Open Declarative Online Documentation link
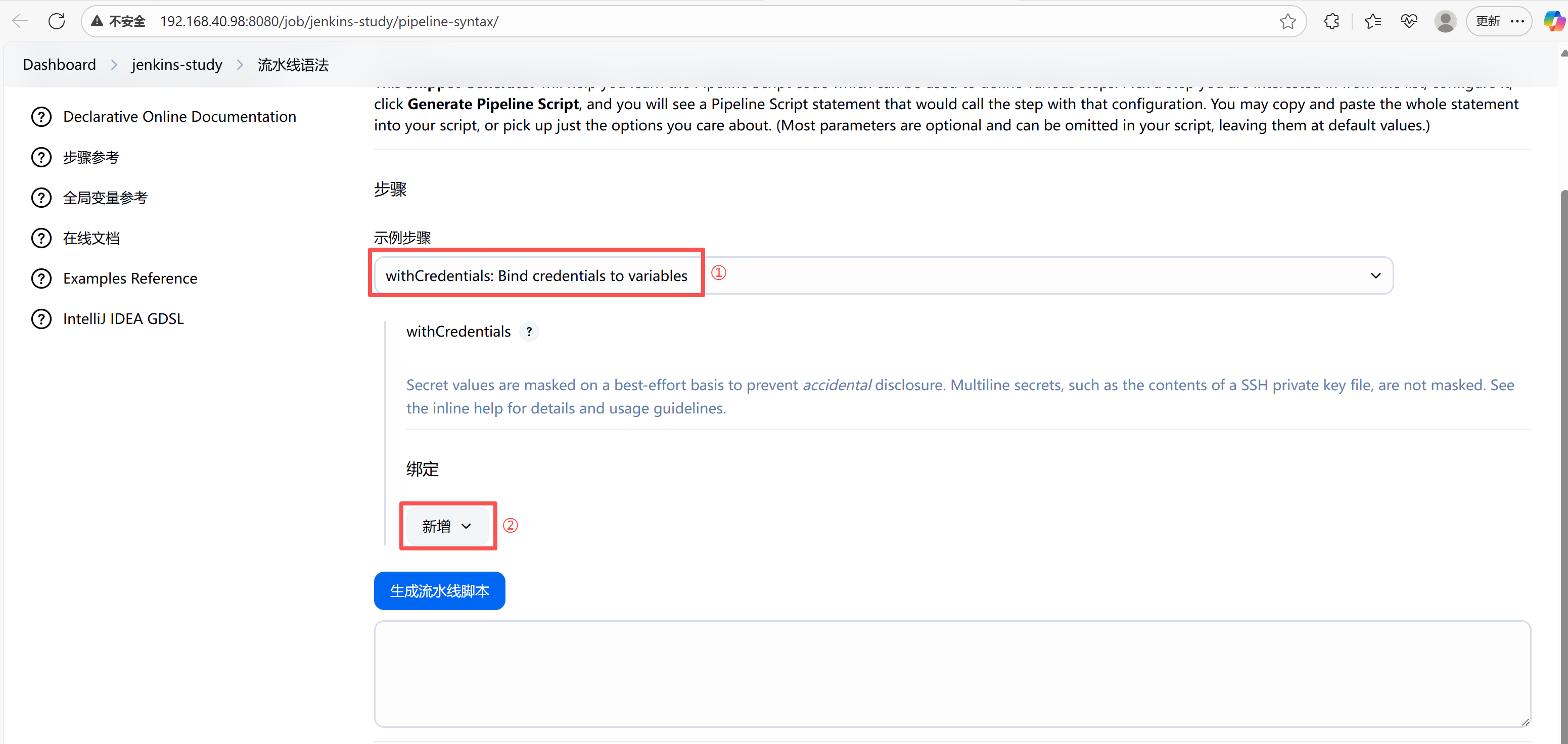This screenshot has width=1568, height=744. pyautogui.click(x=179, y=117)
